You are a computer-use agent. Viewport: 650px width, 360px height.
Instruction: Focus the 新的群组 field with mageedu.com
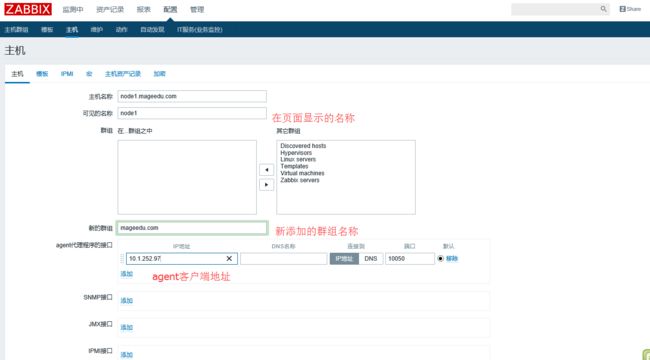click(x=192, y=228)
